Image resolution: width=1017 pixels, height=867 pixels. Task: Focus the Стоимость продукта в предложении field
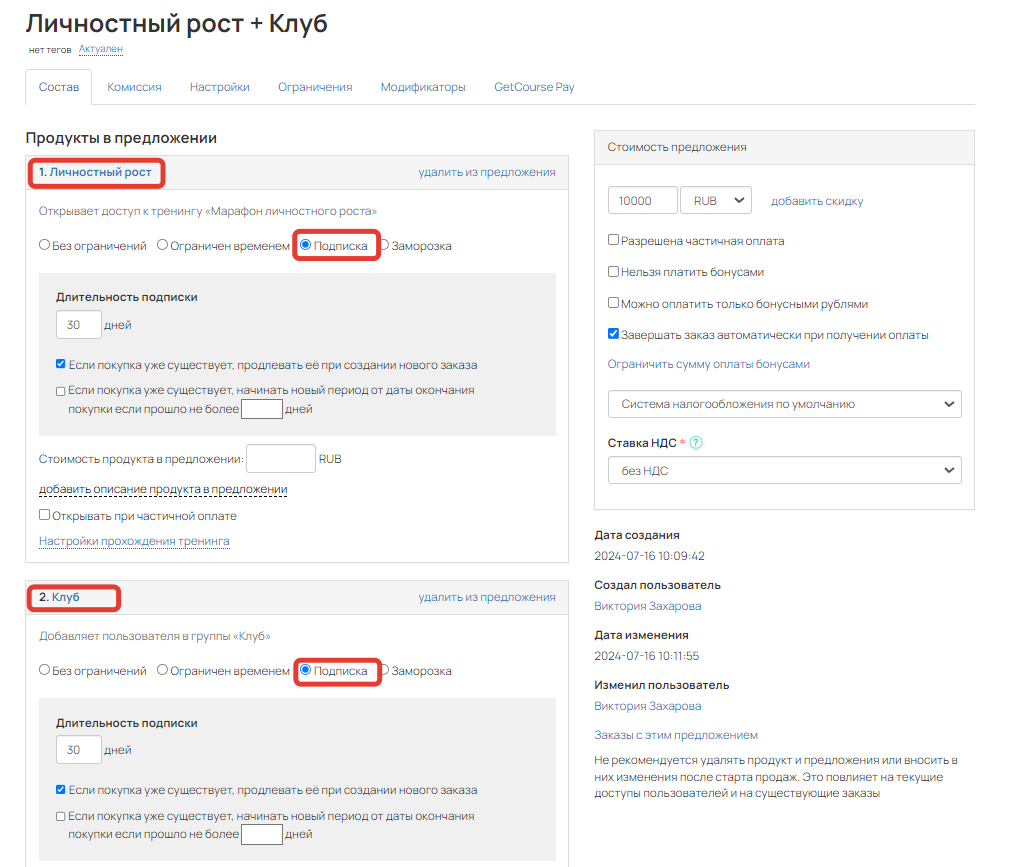(281, 458)
